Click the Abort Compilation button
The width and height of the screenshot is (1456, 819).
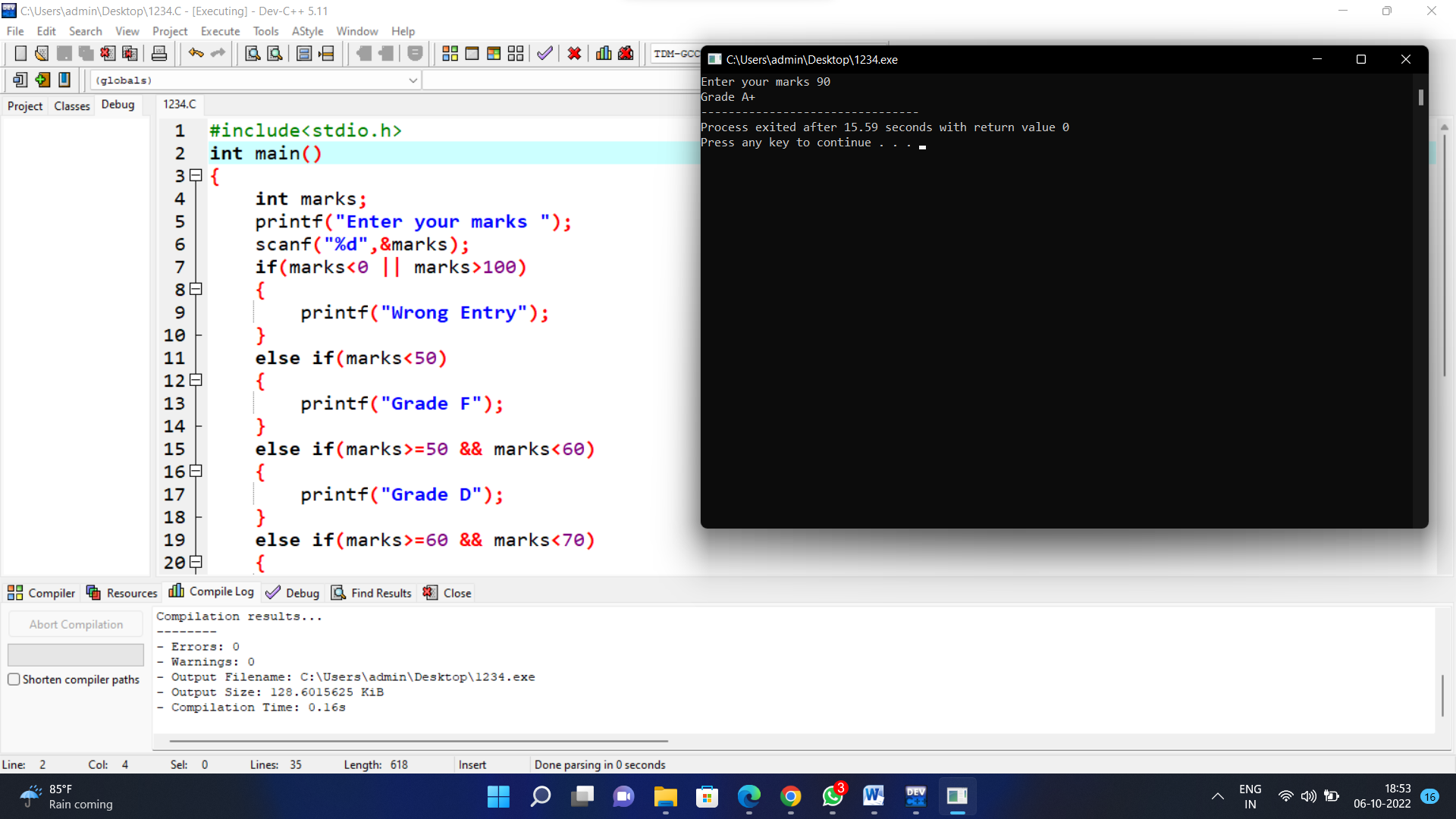76,623
